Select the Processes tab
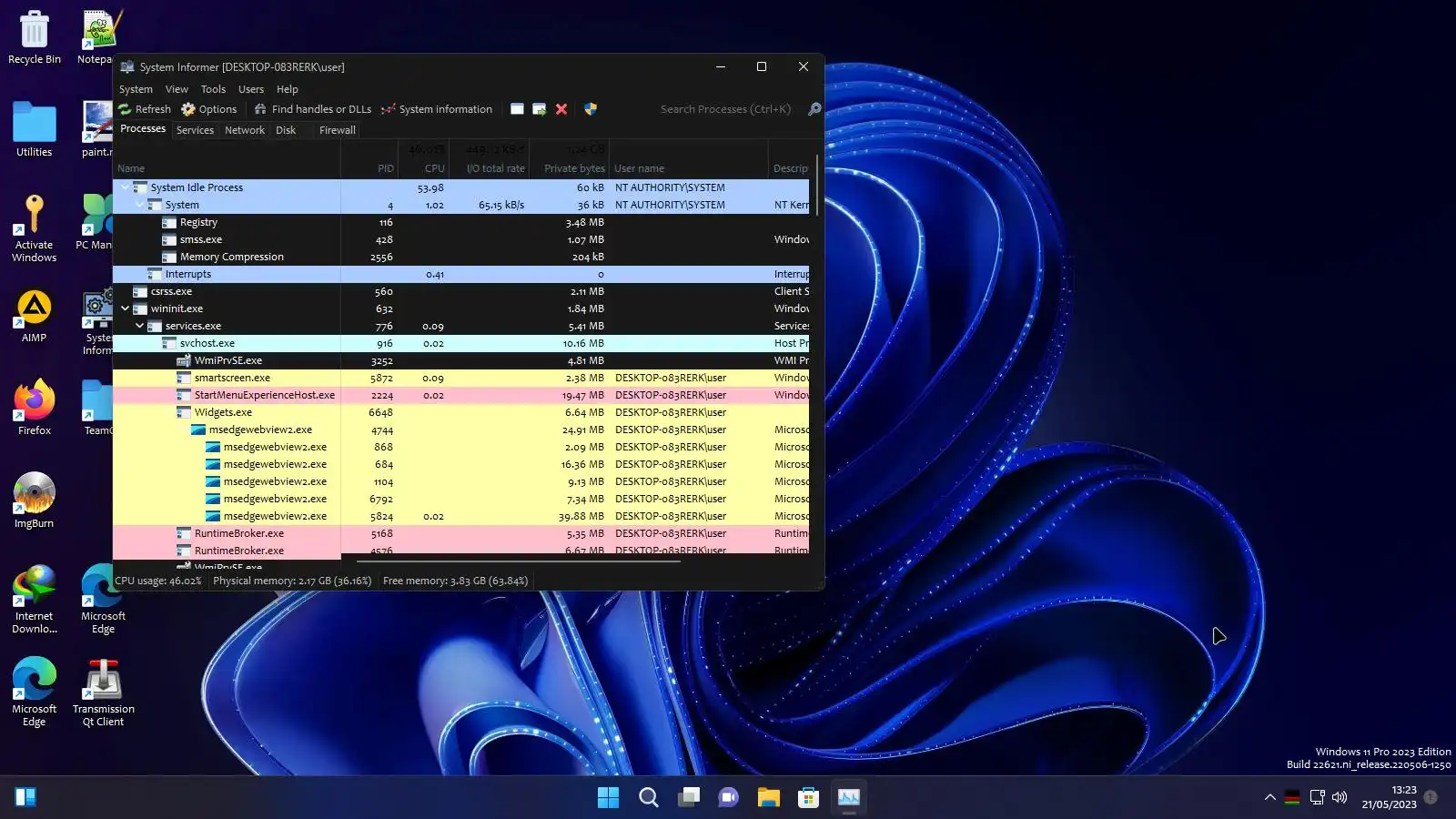This screenshot has width=1456, height=819. (x=143, y=129)
